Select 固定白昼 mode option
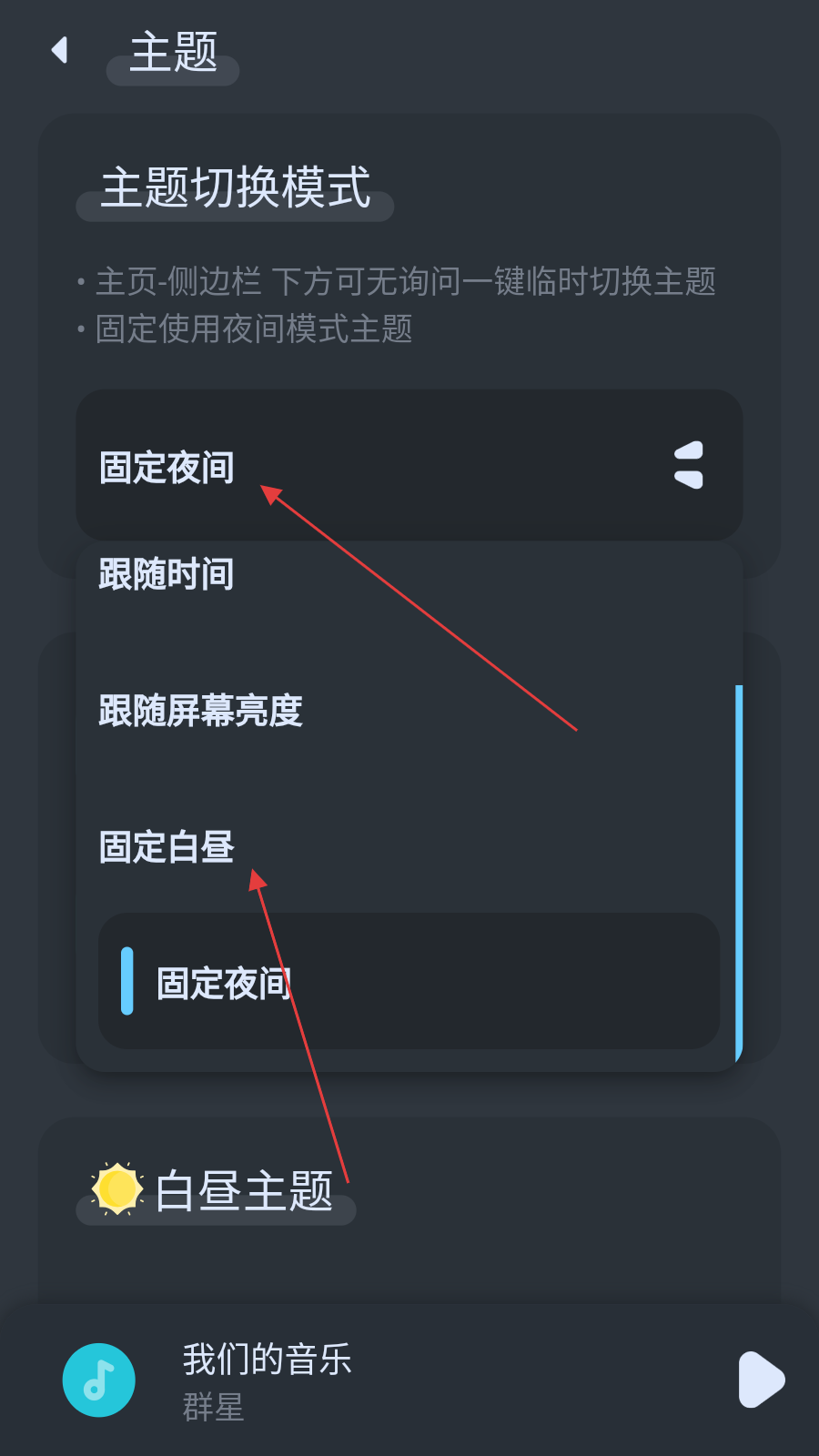This screenshot has height=1456, width=819. click(x=409, y=847)
